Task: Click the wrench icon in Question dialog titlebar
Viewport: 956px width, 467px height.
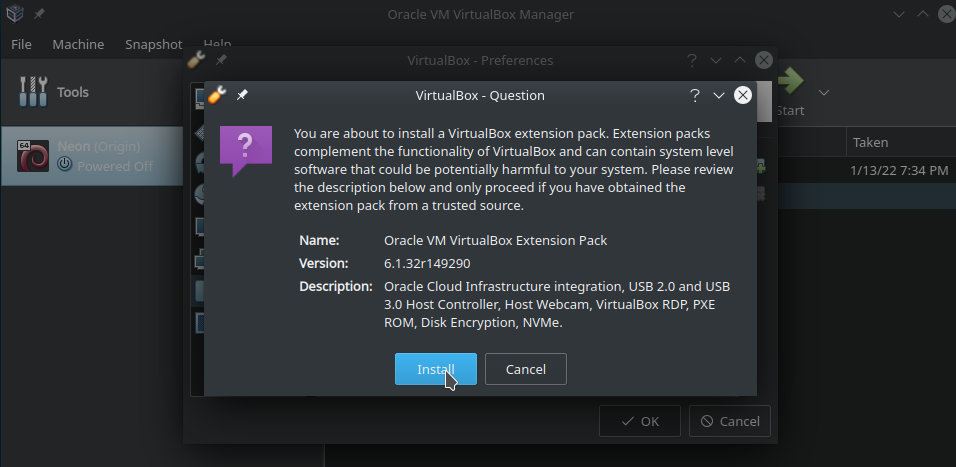Action: [x=217, y=95]
